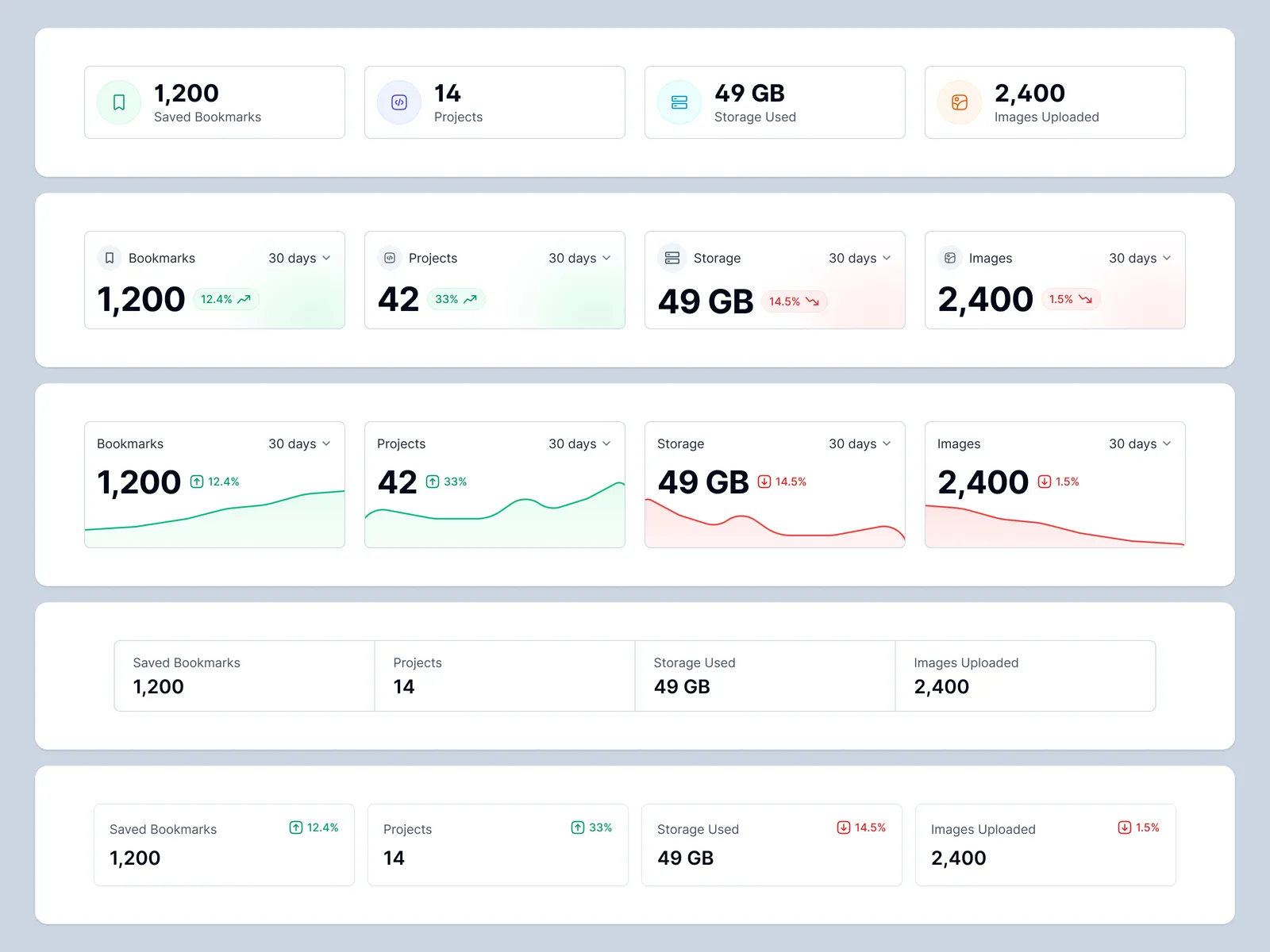Click the small projects icon next to Projects label
The image size is (1270, 952).
pos(390,258)
